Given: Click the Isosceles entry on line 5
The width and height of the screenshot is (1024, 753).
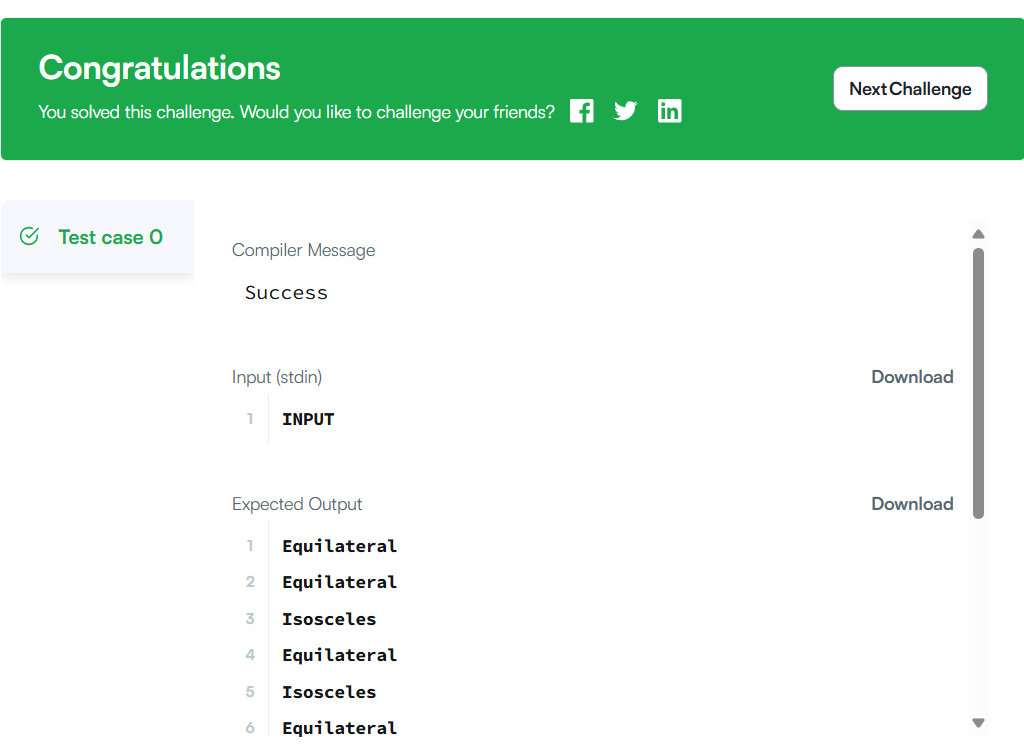Looking at the screenshot, I should (329, 692).
